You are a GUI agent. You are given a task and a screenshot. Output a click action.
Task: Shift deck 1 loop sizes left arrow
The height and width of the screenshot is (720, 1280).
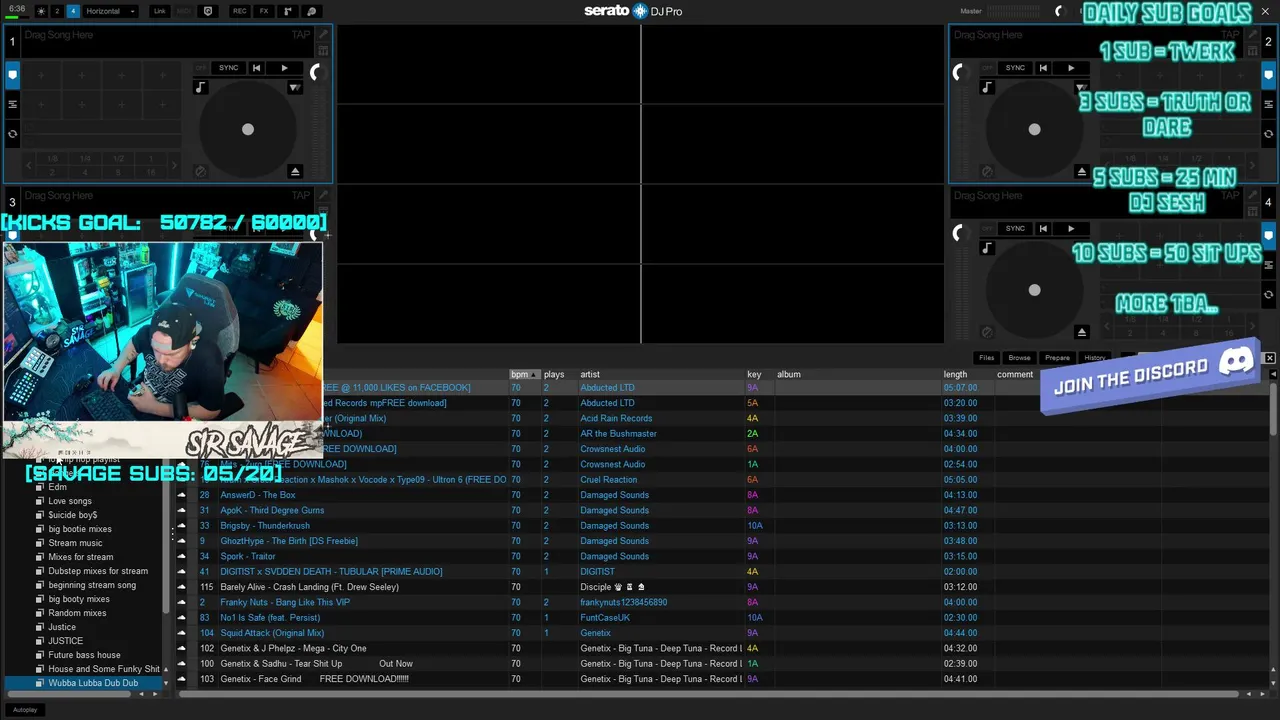pyautogui.click(x=27, y=166)
